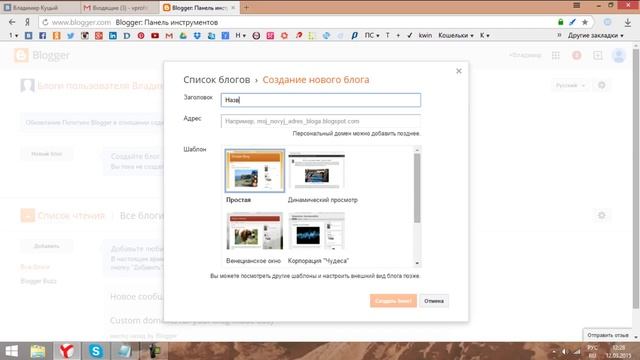Click the Yandex Я home button
The width and height of the screenshot is (640, 360).
[27, 22]
